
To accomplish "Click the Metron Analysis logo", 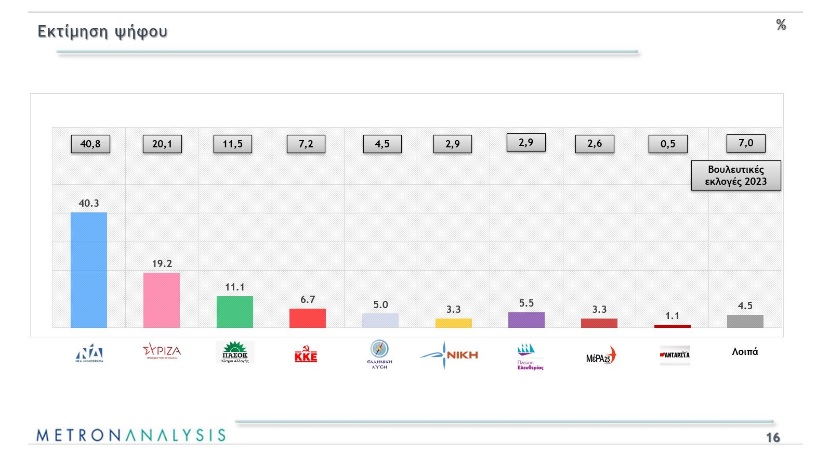I will point(131,435).
